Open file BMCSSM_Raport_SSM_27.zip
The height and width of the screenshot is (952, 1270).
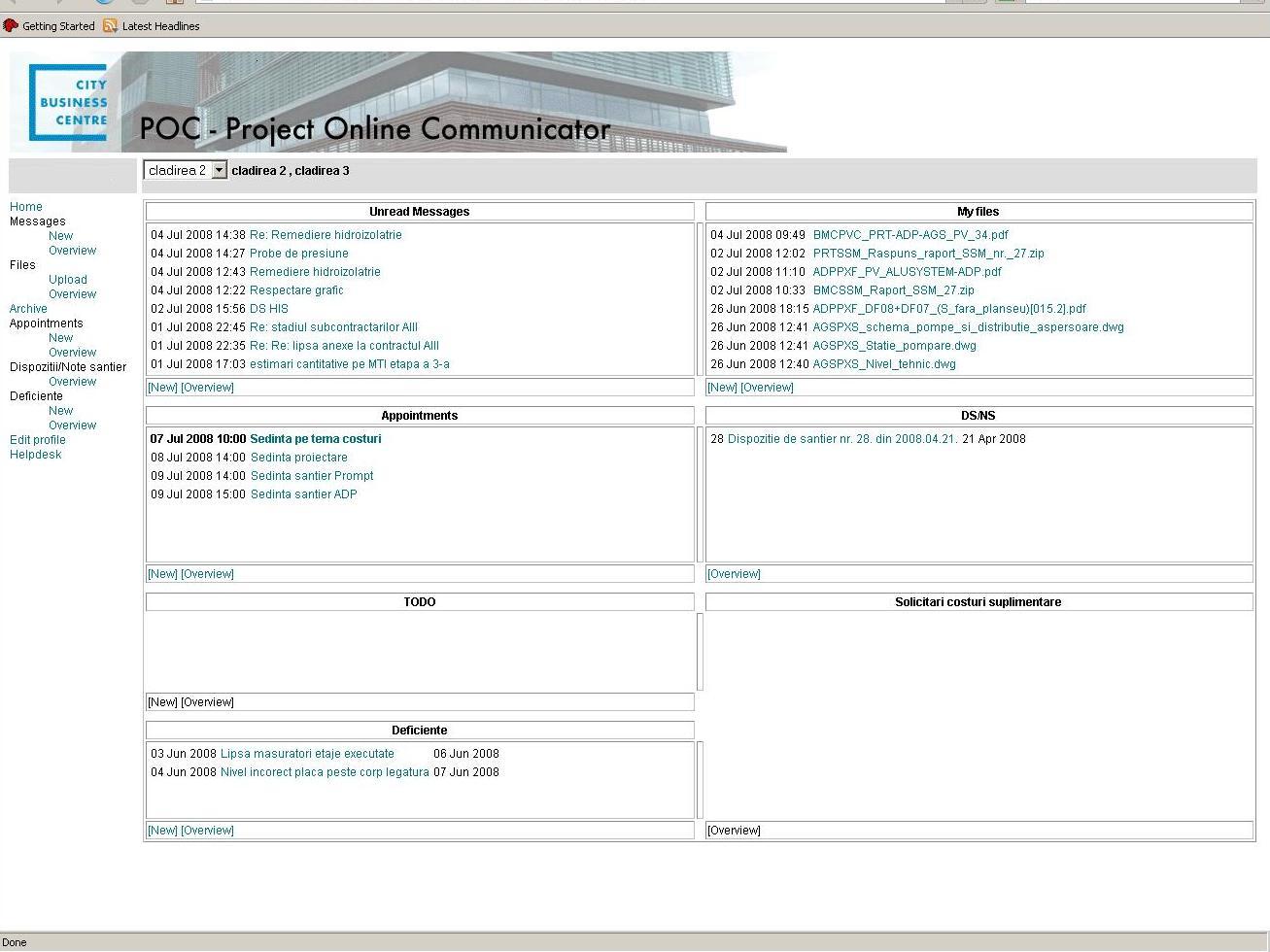[894, 290]
